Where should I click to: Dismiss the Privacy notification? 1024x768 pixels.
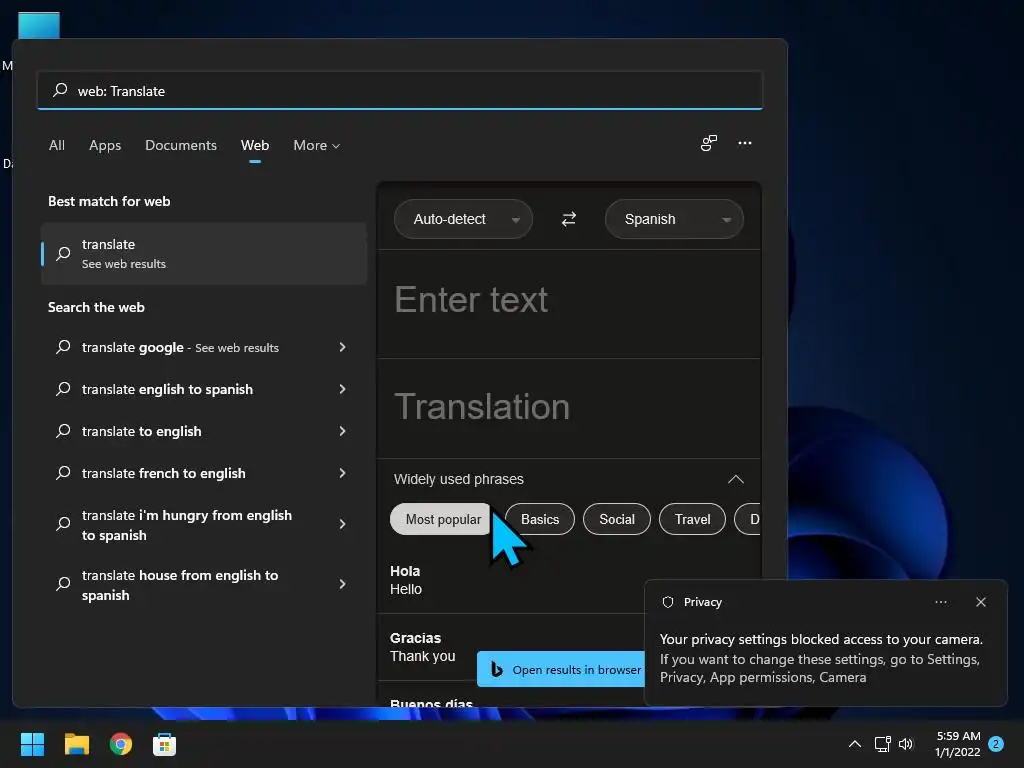(x=981, y=602)
